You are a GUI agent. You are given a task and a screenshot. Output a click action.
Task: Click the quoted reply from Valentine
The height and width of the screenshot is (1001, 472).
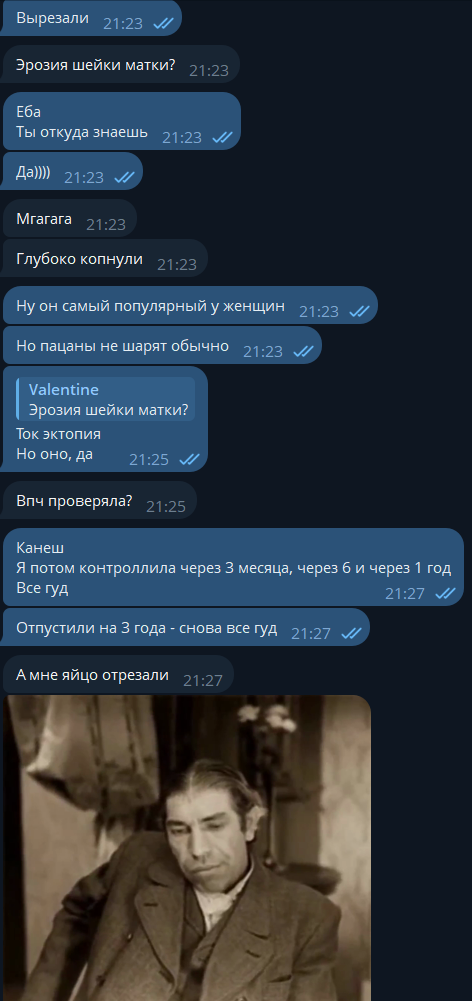click(x=105, y=399)
